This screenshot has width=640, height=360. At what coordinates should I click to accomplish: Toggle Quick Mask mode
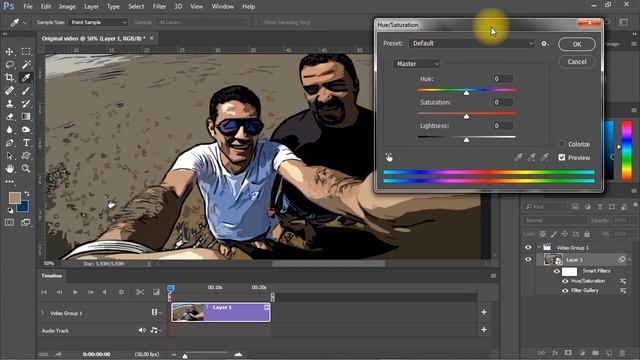tap(9, 222)
